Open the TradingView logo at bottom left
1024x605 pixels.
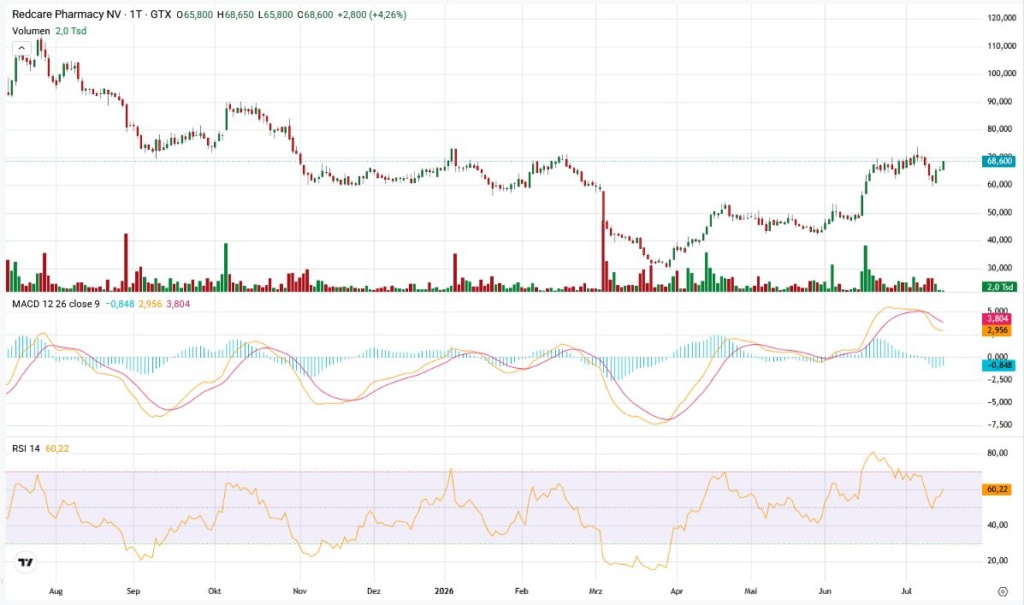[25, 562]
